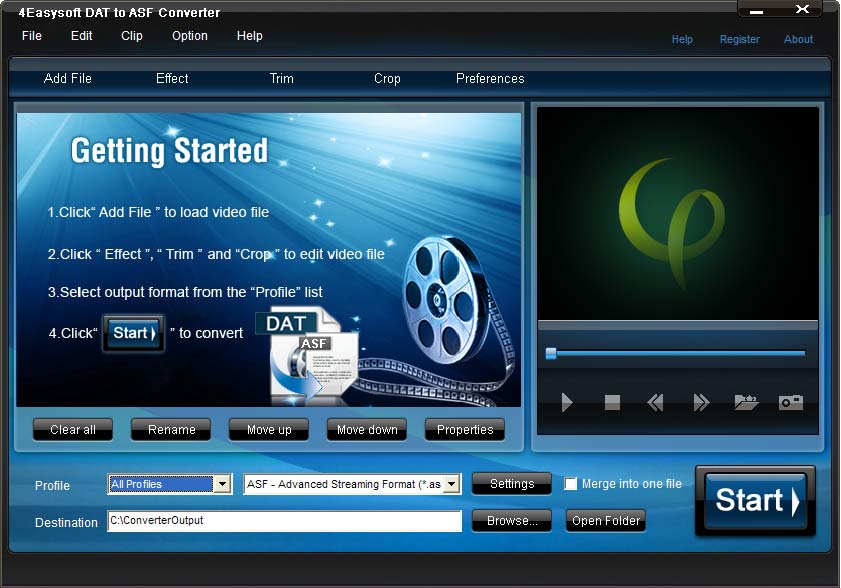This screenshot has height=588, width=841.
Task: Open Preferences from the toolbar
Action: click(490, 78)
